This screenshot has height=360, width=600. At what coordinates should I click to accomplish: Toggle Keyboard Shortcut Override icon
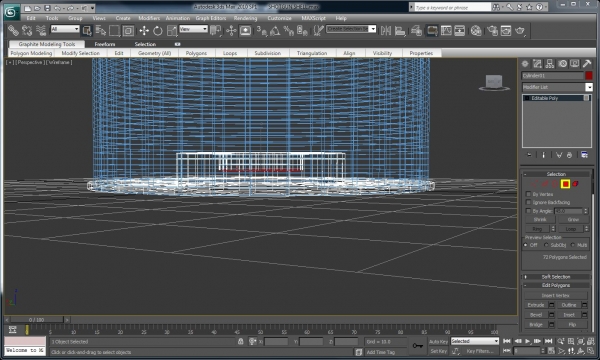pos(245,30)
